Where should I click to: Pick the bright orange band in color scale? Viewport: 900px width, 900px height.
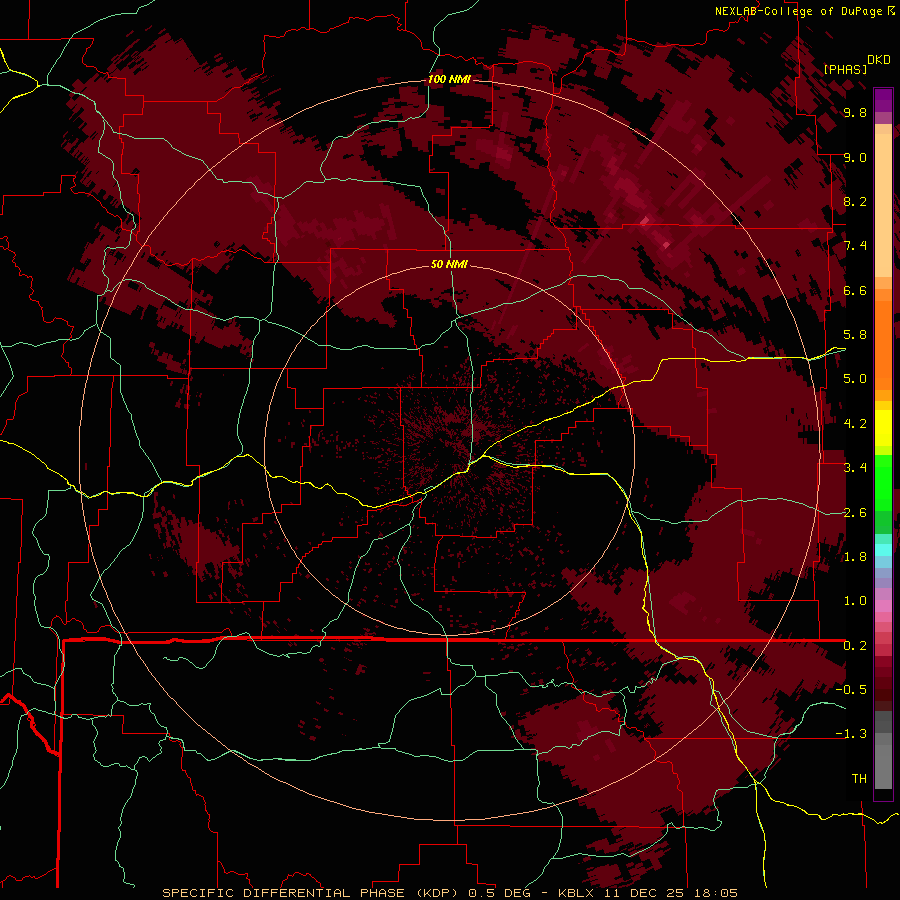point(883,345)
